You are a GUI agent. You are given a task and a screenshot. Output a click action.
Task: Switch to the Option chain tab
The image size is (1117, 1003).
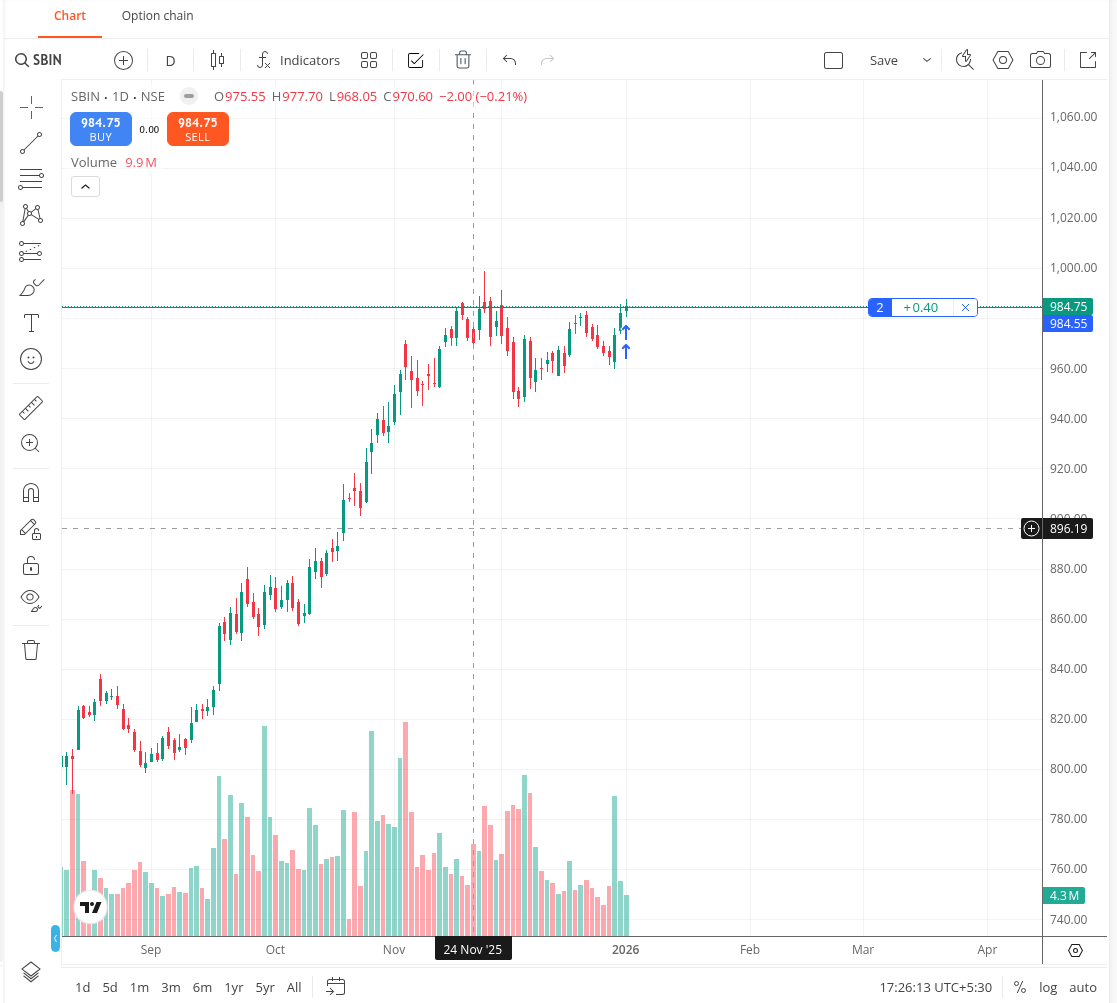[x=157, y=16]
